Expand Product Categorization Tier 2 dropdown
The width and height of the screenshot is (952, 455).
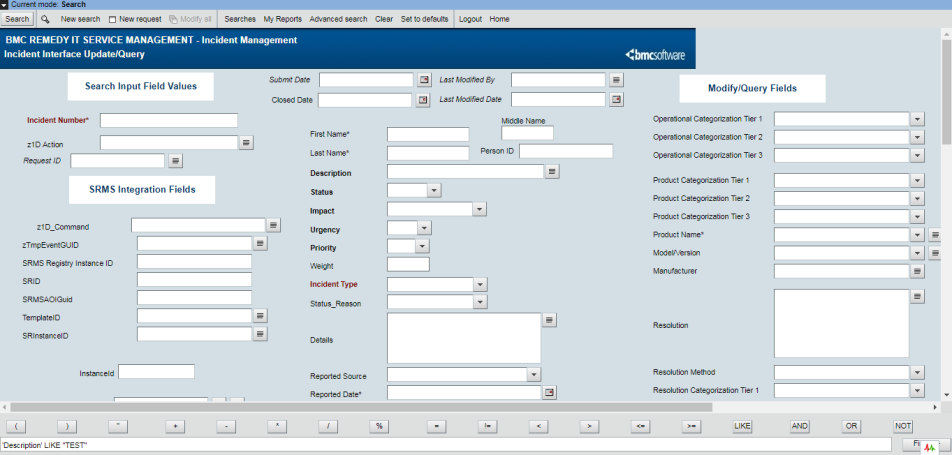(x=917, y=199)
